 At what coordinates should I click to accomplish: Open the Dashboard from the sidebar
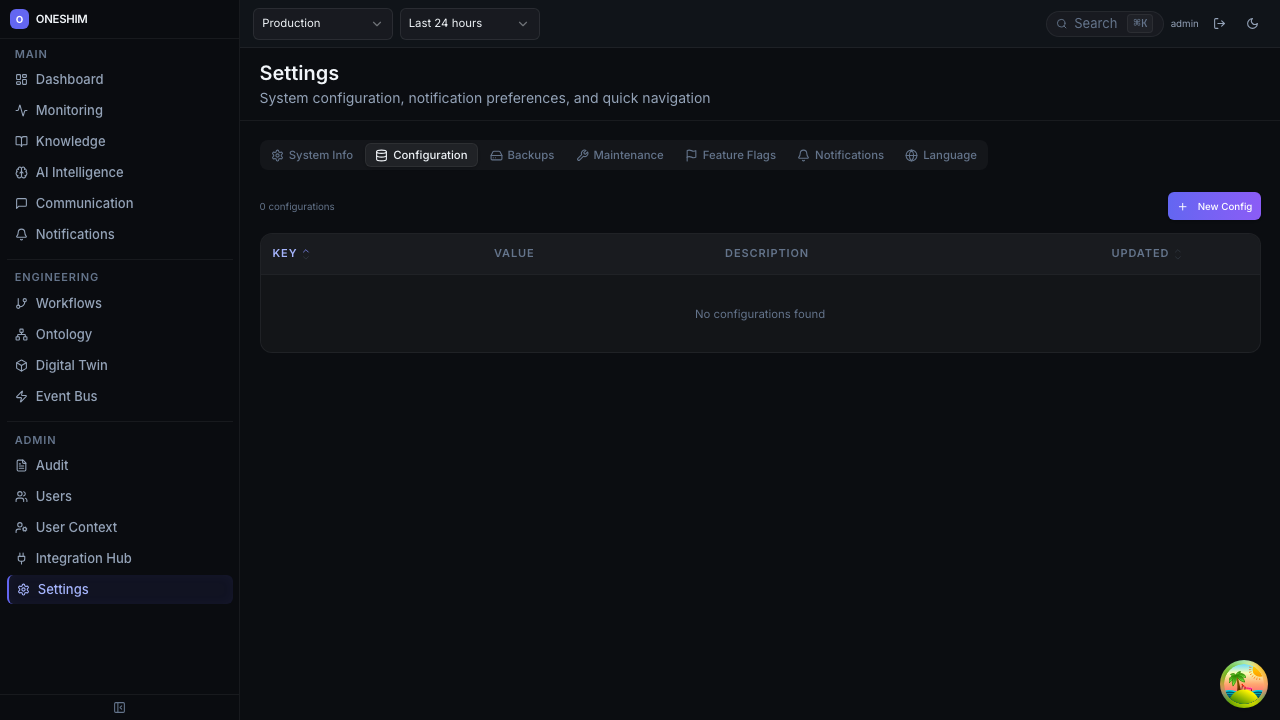(69, 79)
